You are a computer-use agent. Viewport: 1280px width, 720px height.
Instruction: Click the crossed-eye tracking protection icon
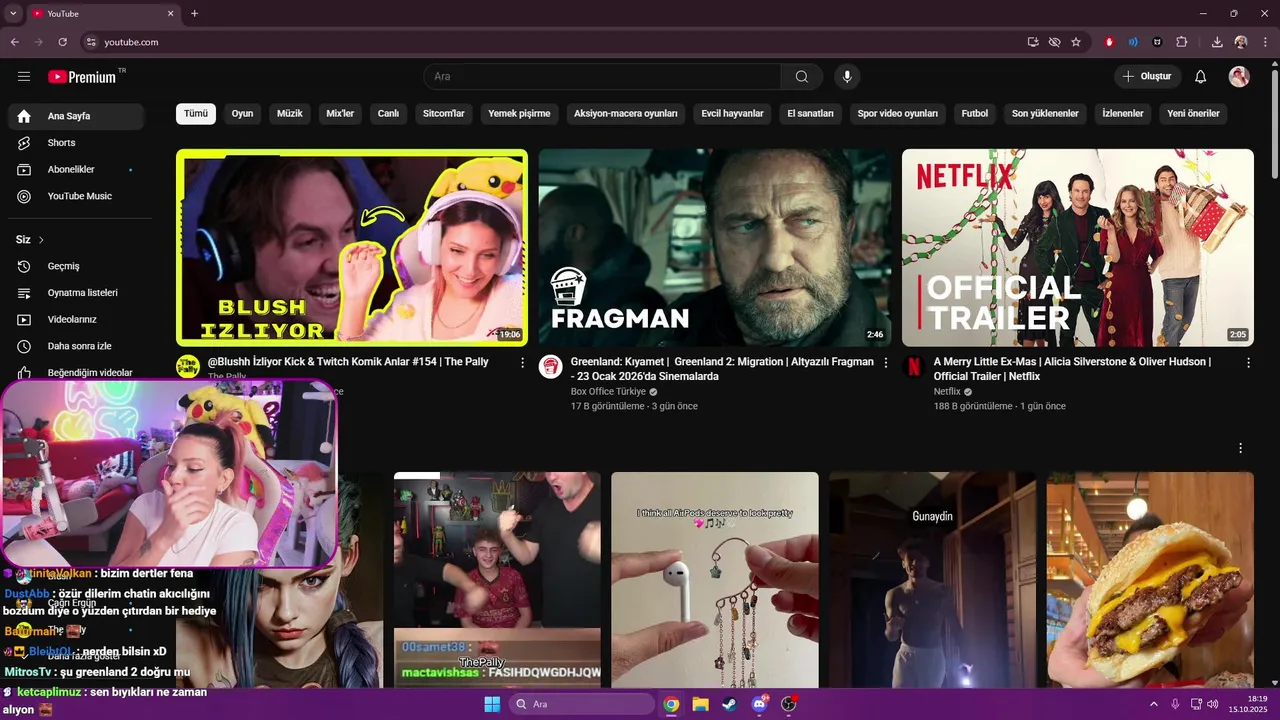[x=1054, y=42]
